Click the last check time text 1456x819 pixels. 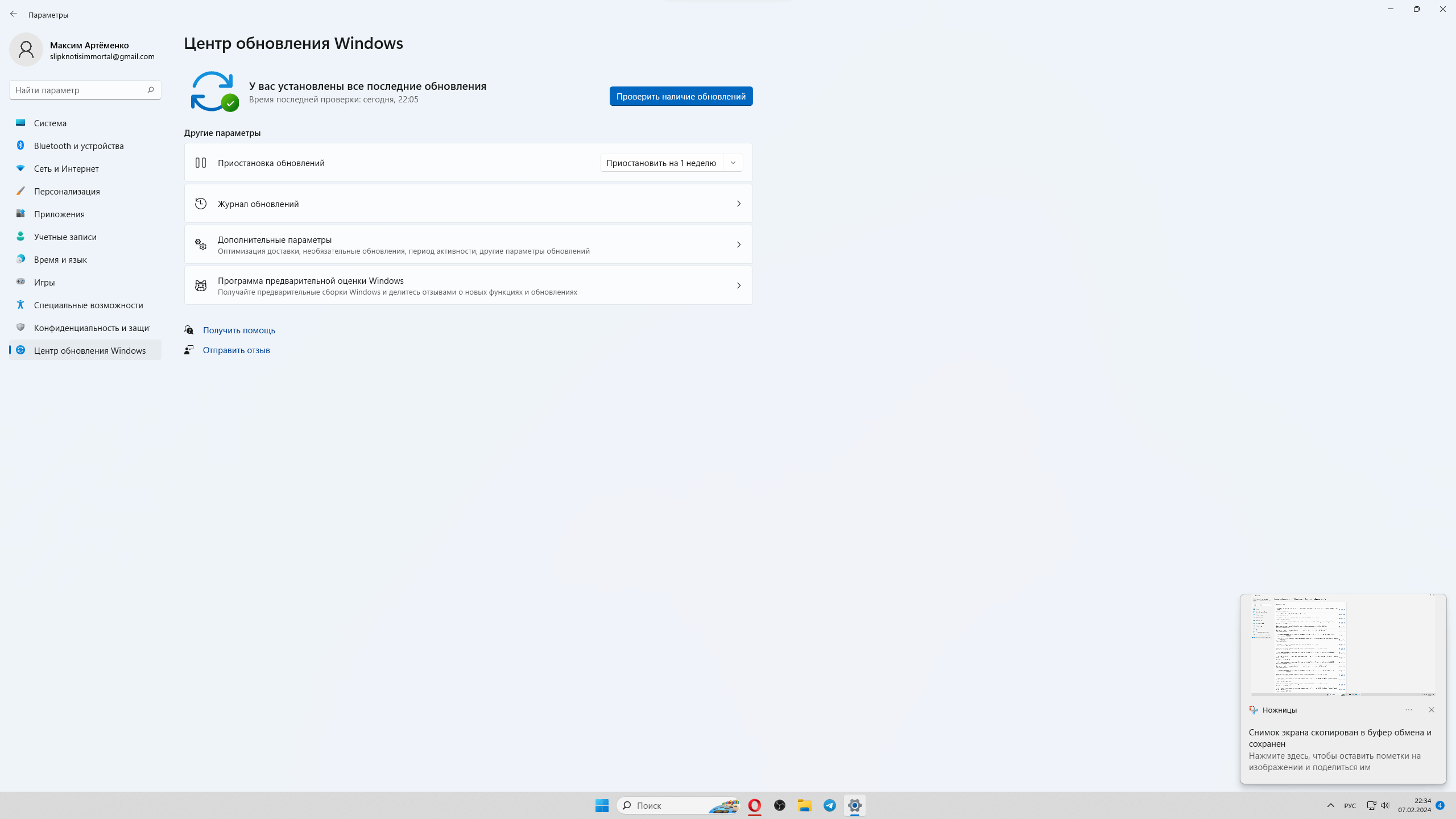[334, 100]
